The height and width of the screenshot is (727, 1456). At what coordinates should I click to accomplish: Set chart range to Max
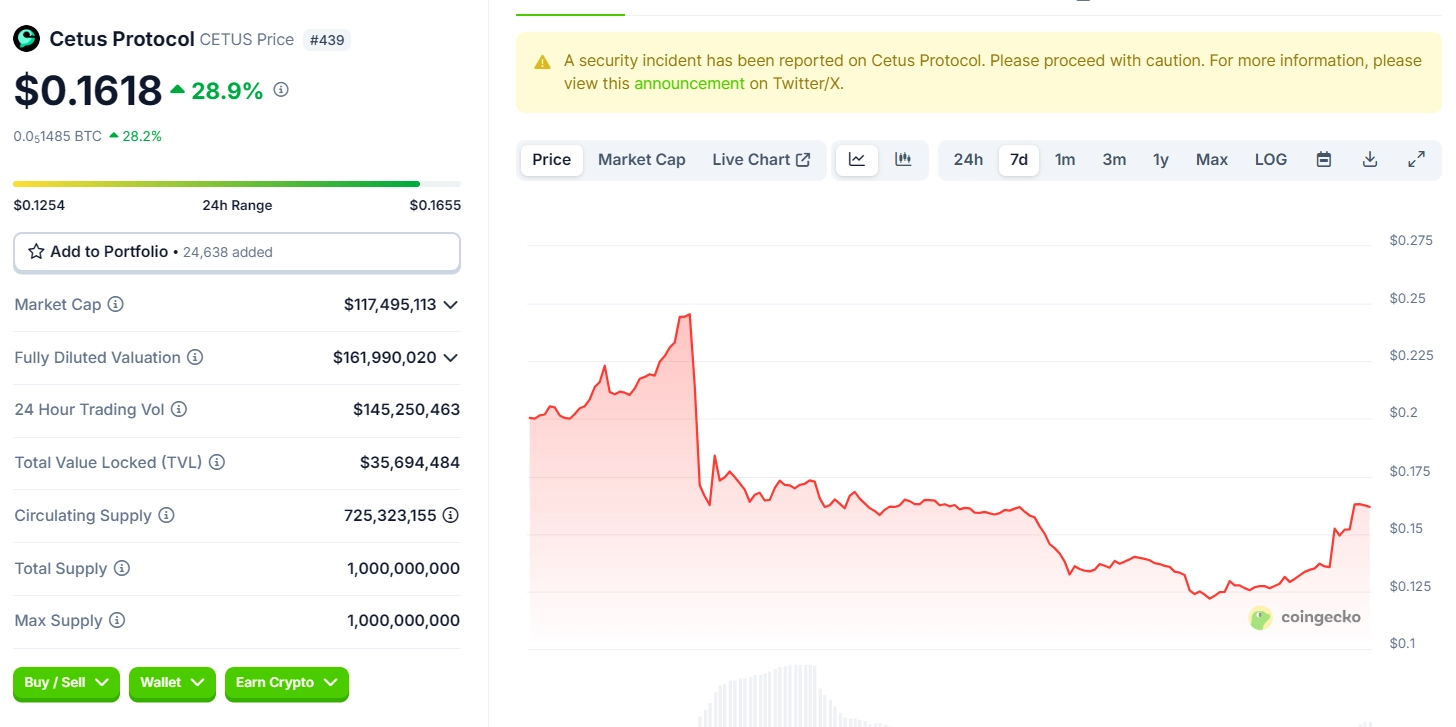tap(1212, 160)
